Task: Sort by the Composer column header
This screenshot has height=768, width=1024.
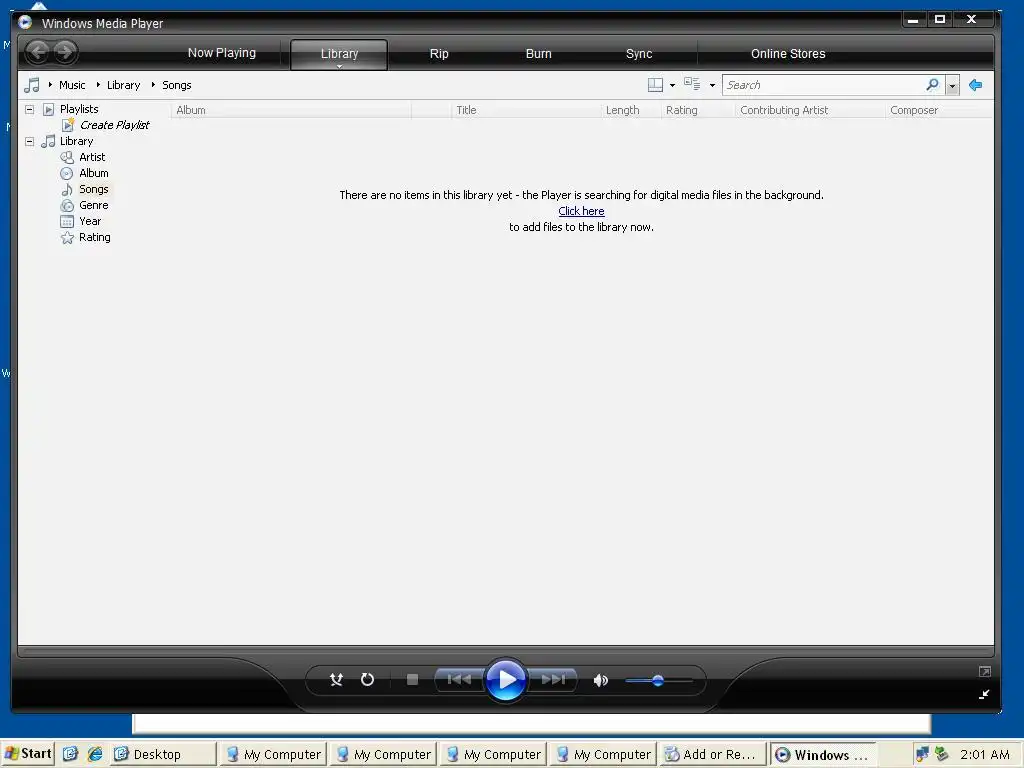Action: [938, 110]
